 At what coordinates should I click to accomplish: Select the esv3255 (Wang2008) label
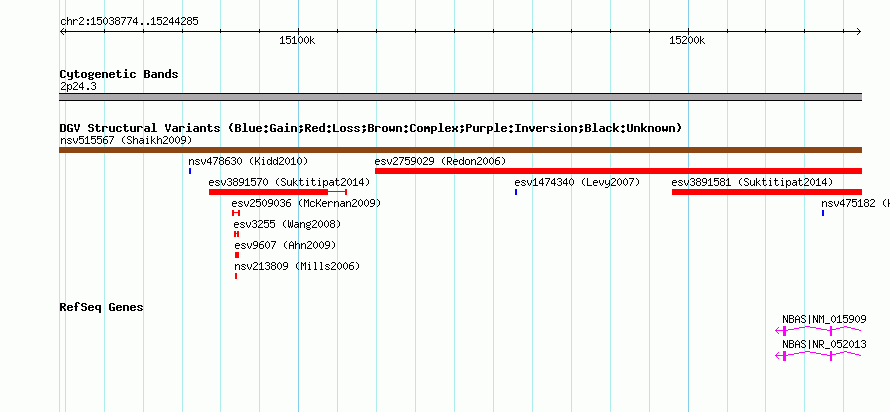point(287,224)
